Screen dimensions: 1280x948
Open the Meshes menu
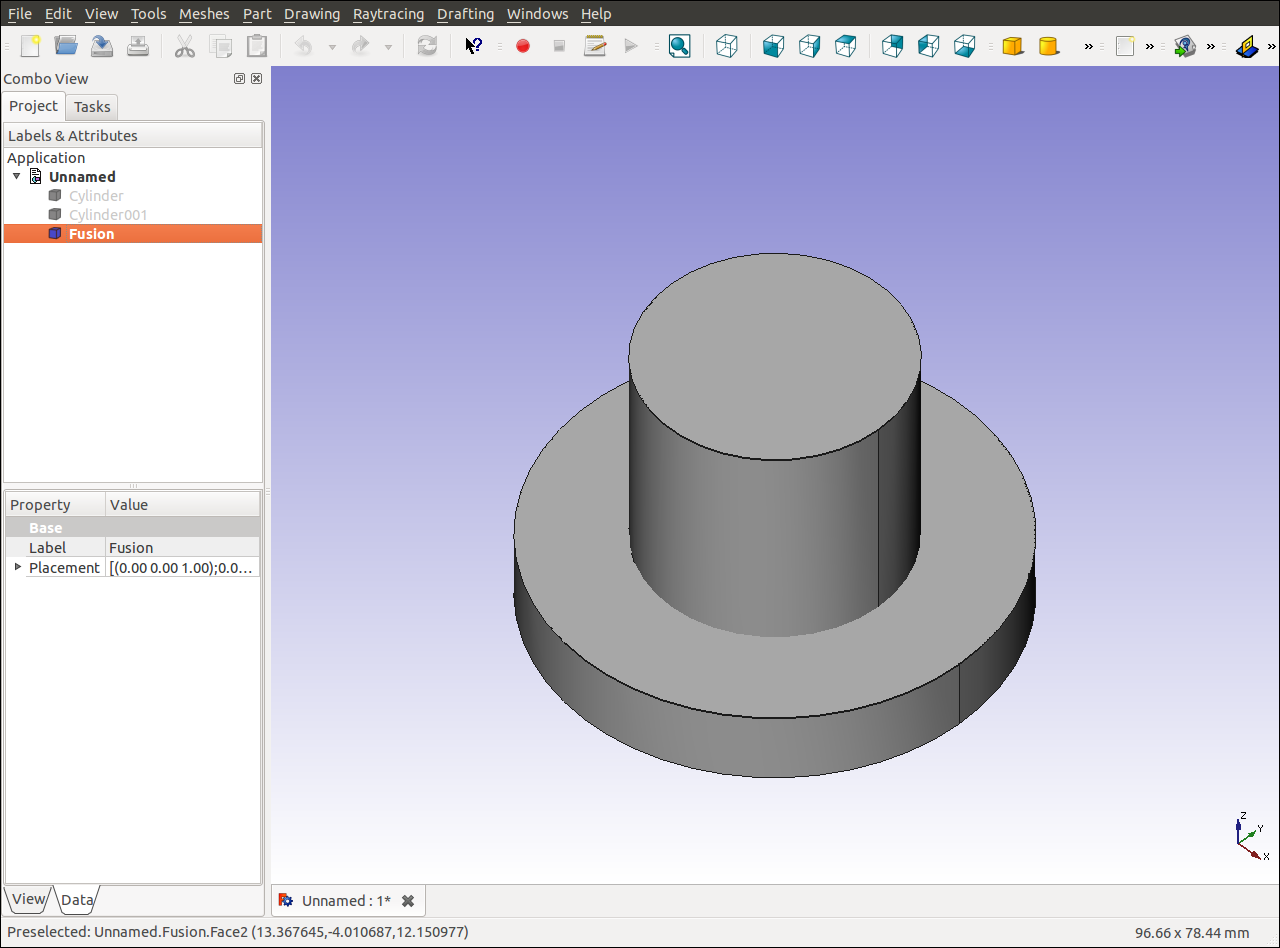click(x=204, y=14)
